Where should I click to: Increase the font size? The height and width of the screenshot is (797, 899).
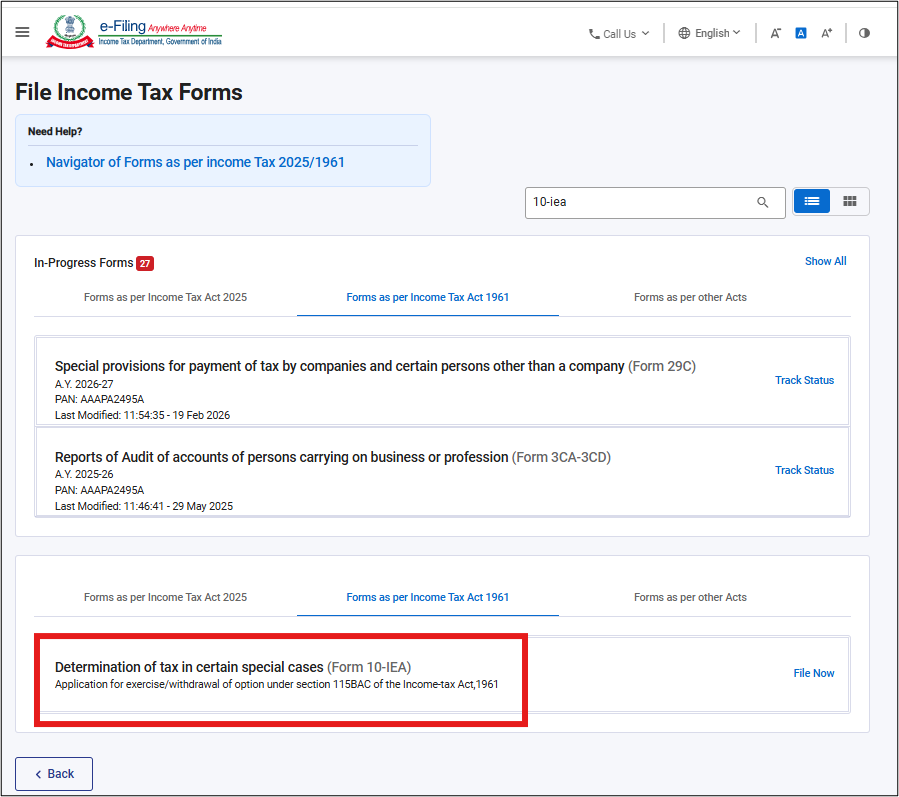pyautogui.click(x=827, y=33)
